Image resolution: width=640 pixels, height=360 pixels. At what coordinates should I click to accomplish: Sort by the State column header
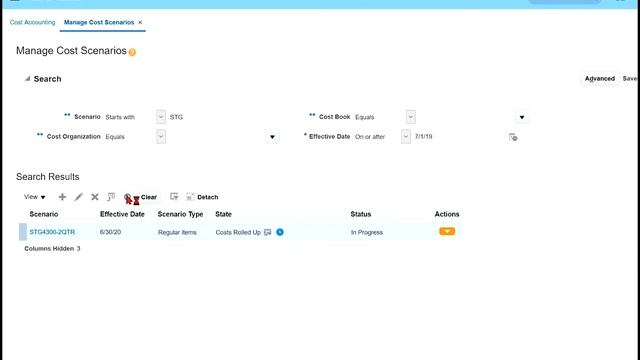(x=223, y=214)
